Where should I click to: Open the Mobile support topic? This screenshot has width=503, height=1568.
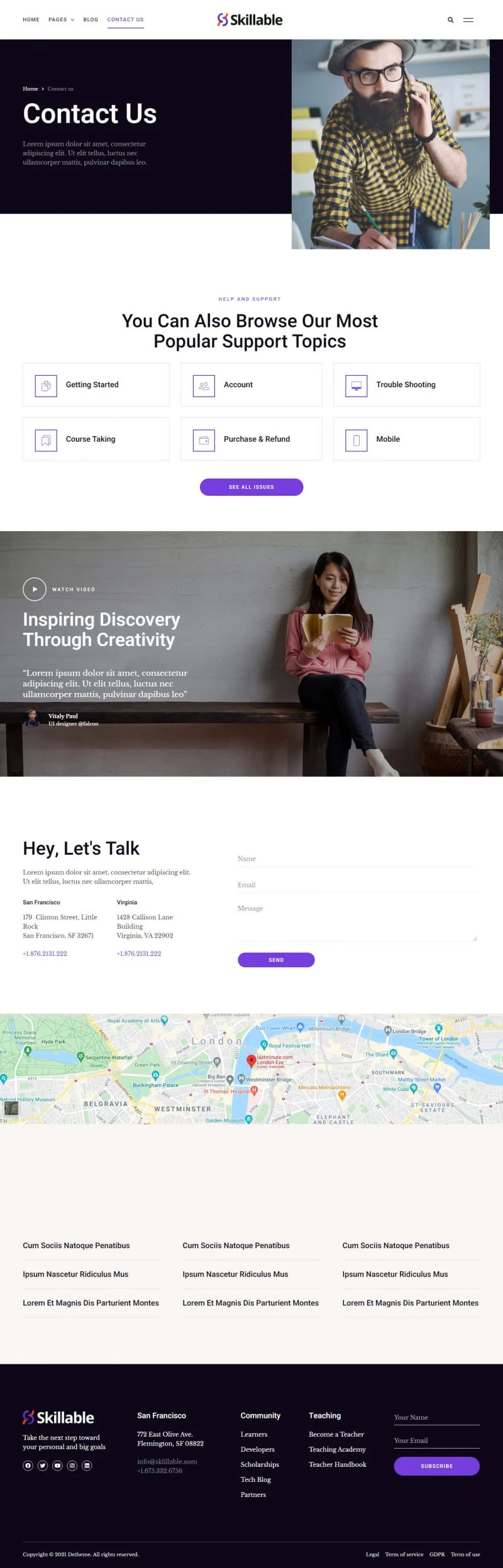407,439
